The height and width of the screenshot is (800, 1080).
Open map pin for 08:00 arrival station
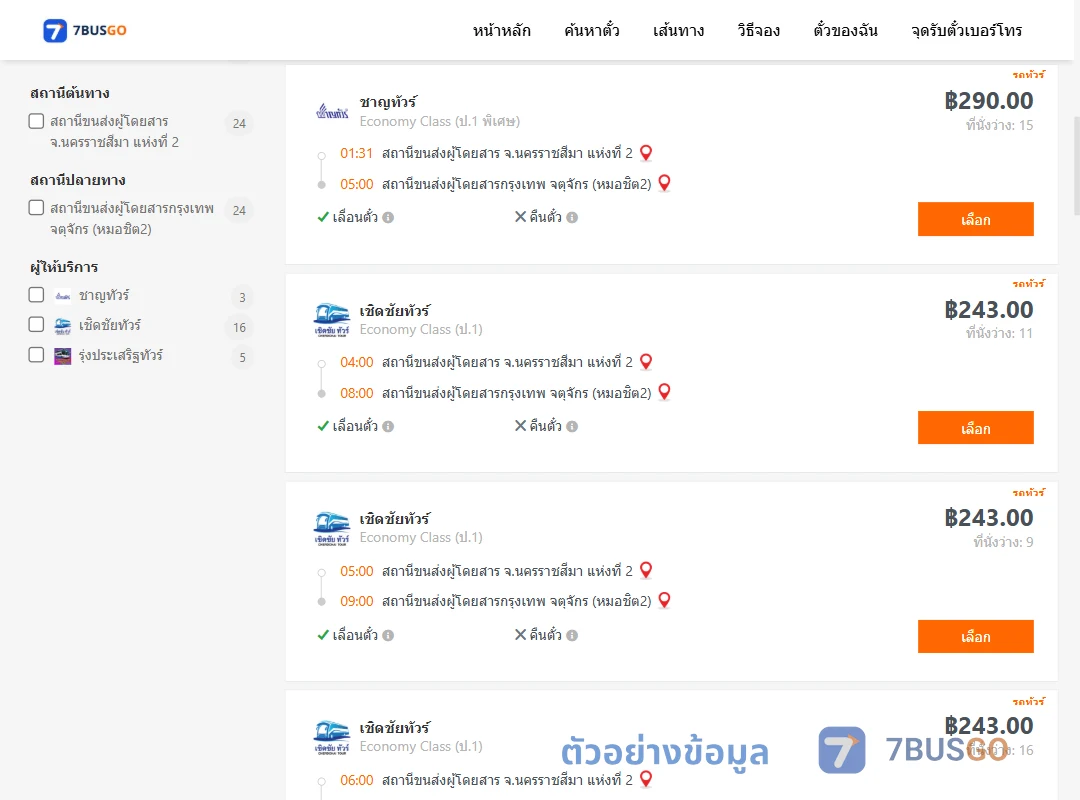click(665, 391)
